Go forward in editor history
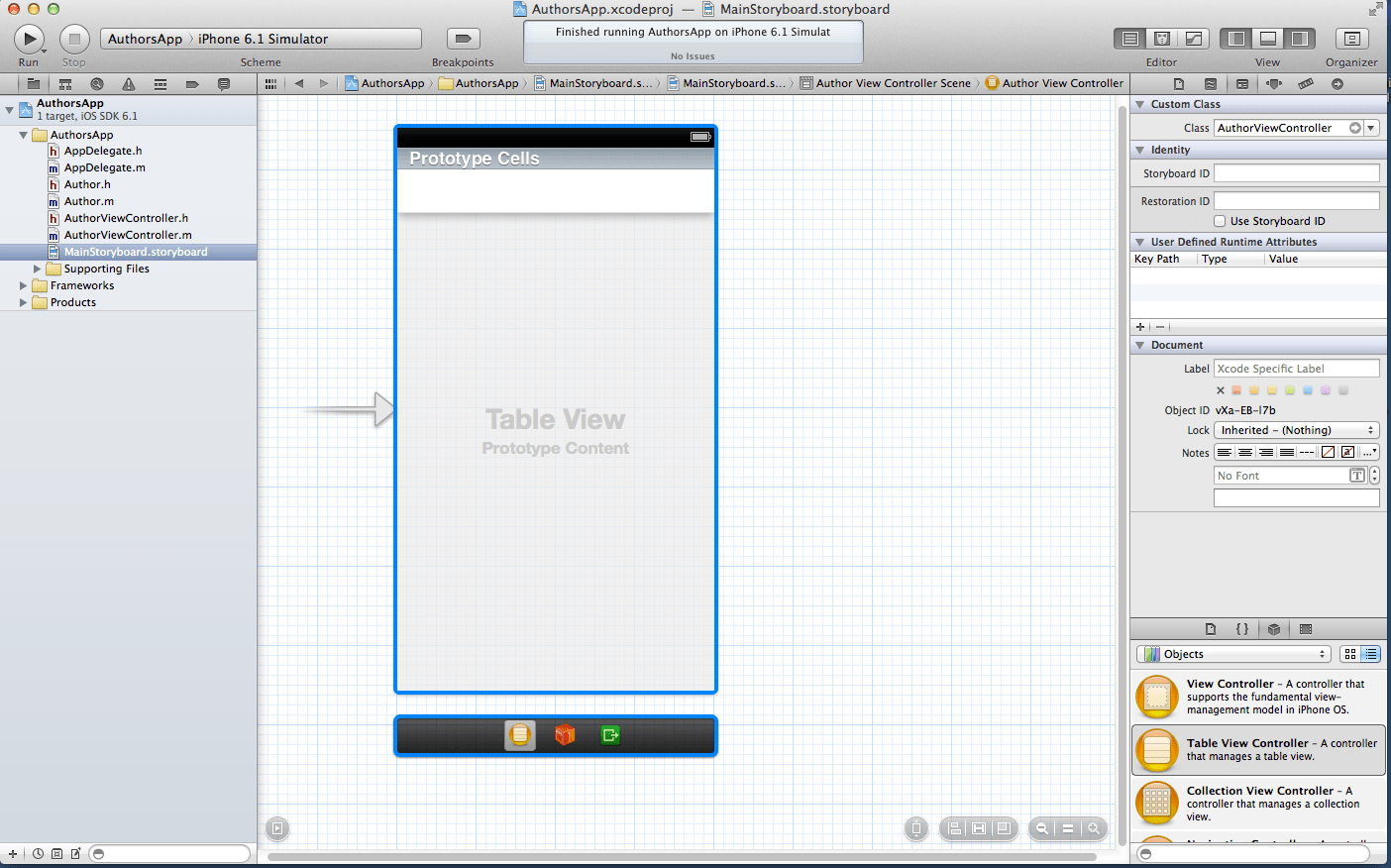 click(324, 84)
